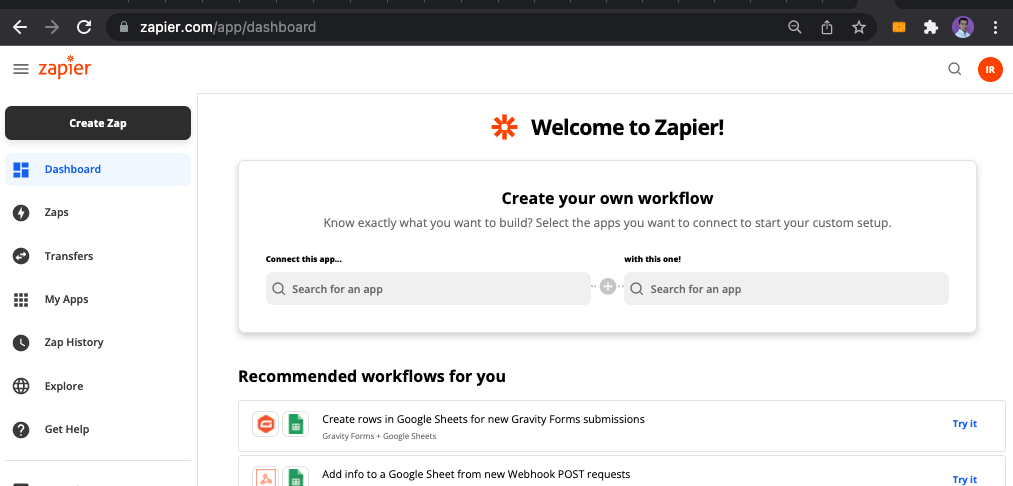The height and width of the screenshot is (486, 1013).
Task: Open the browser extensions puzzle icon
Action: click(x=930, y=27)
